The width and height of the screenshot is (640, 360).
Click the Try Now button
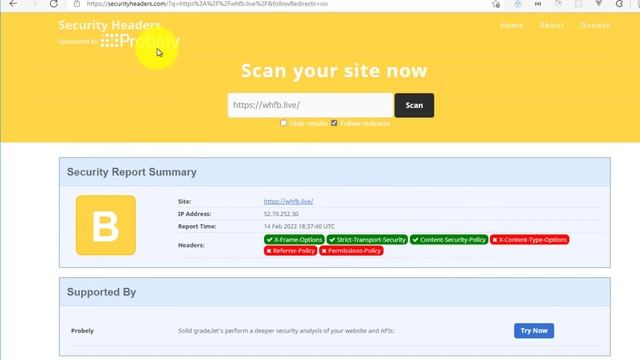coord(534,331)
